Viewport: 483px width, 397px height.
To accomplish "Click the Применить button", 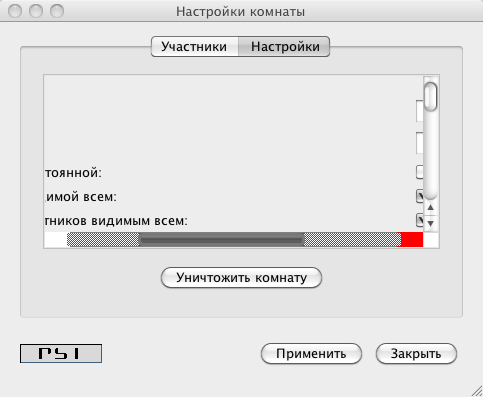I will [x=311, y=354].
